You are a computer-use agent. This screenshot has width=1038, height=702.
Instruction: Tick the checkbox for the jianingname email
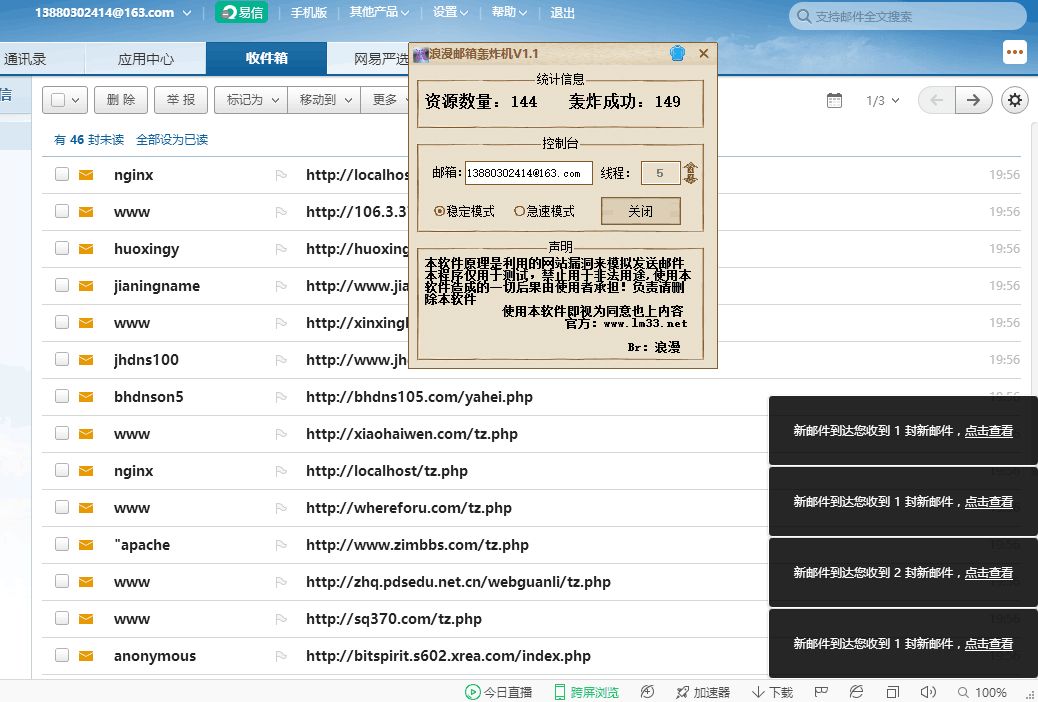62,285
